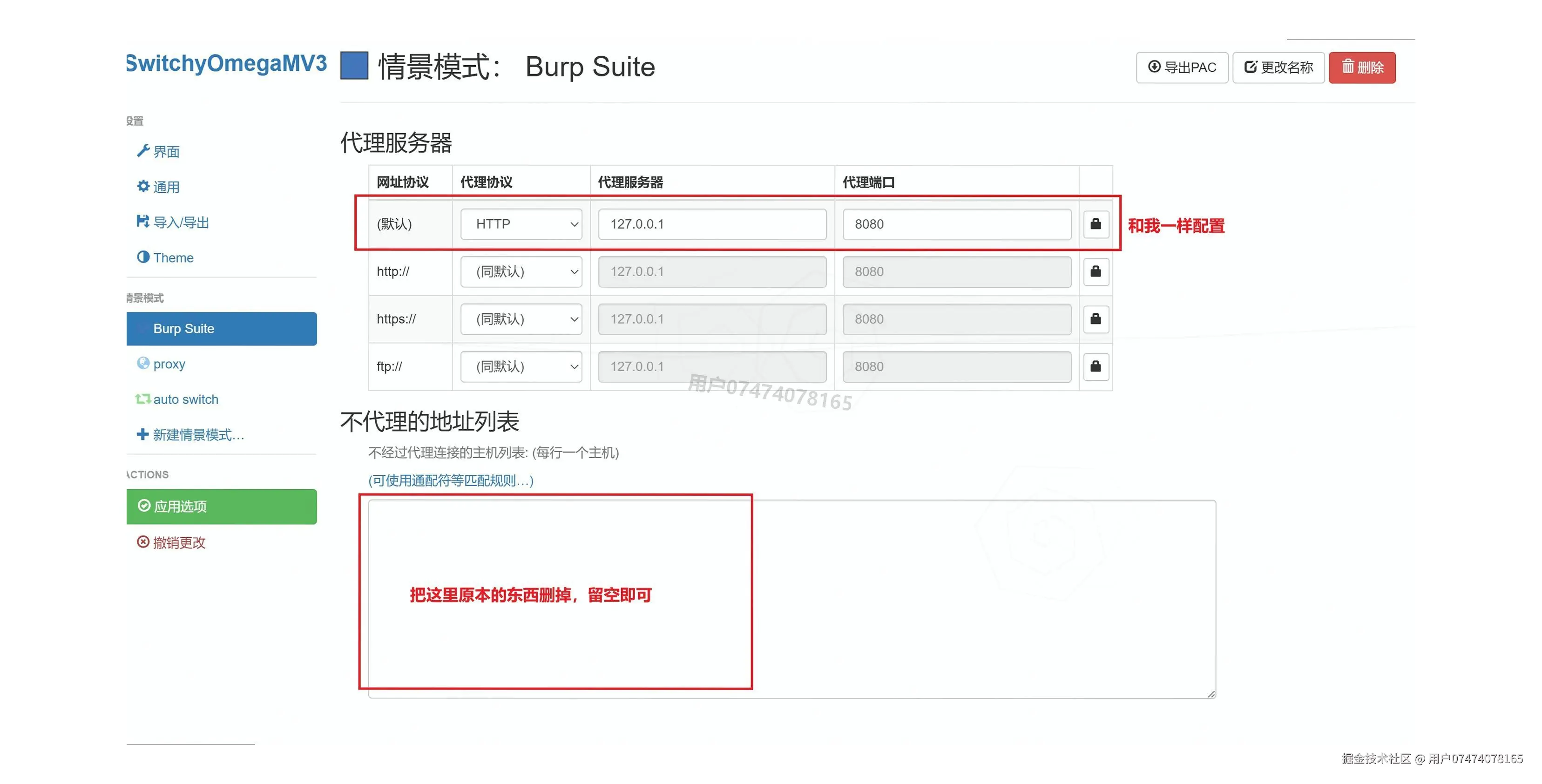Click the red delete (删除) button
This screenshot has width=1542, height=784.
tap(1362, 68)
